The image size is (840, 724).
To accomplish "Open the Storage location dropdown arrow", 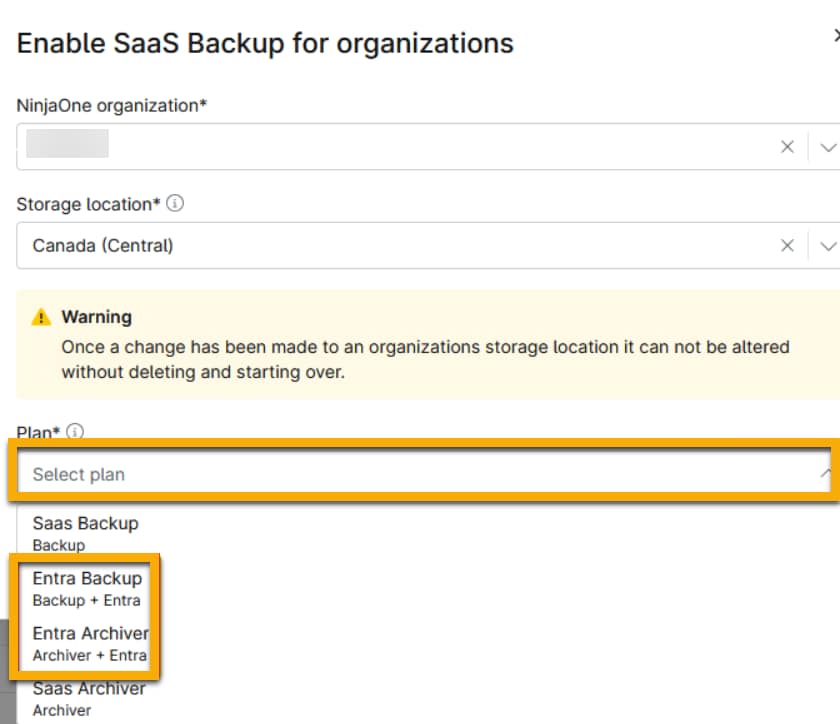I will click(827, 245).
